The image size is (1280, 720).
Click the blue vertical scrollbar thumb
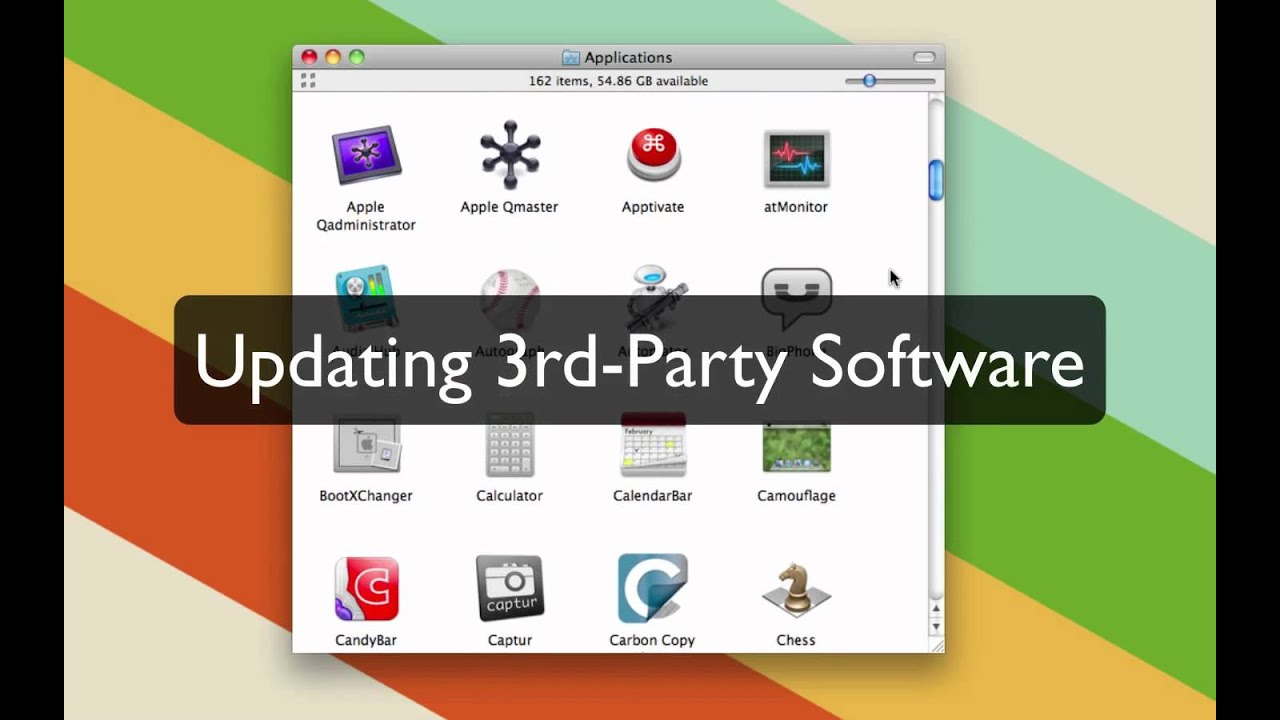[936, 180]
